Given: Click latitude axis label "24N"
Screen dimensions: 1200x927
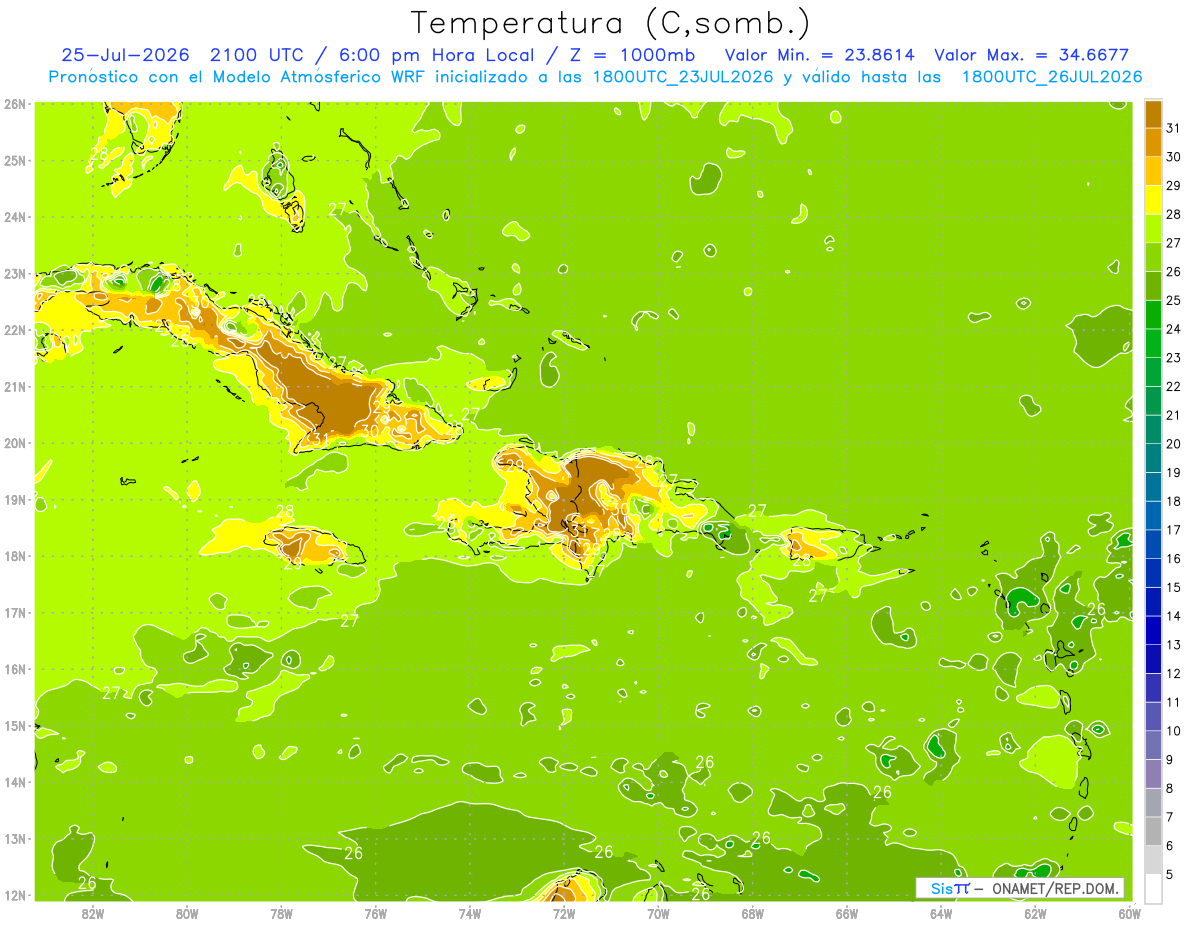Looking at the screenshot, I should pyautogui.click(x=15, y=217).
